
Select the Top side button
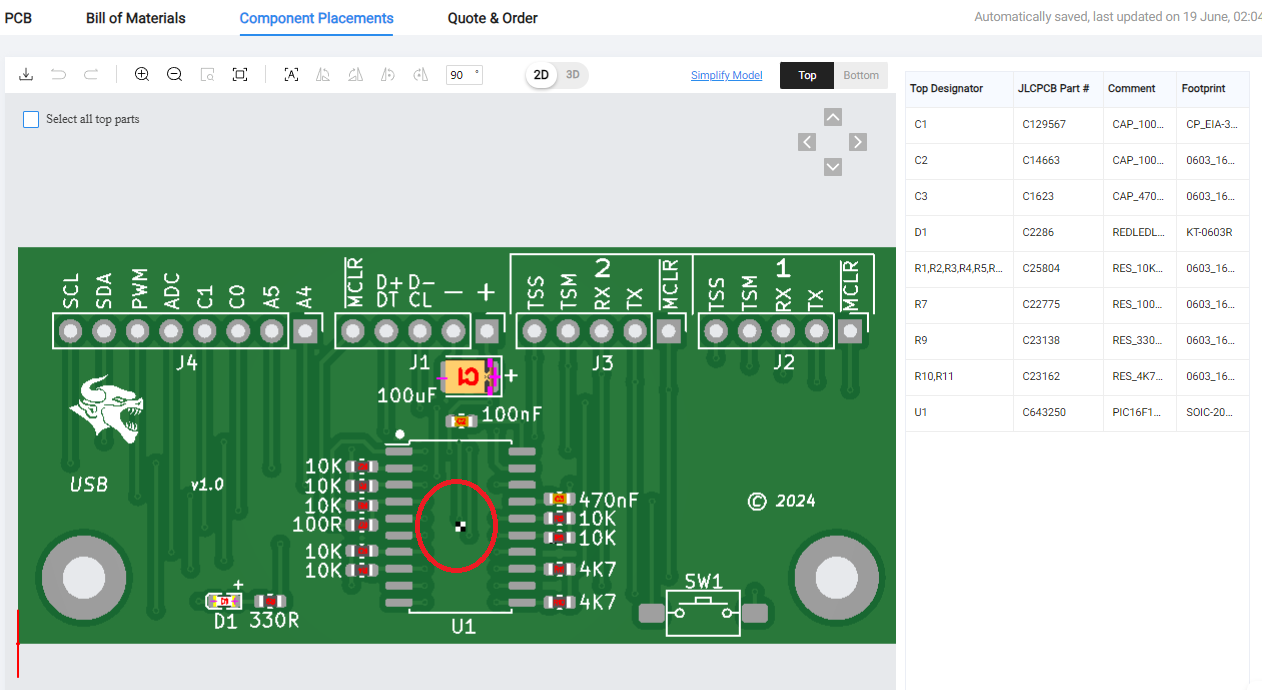(807, 75)
